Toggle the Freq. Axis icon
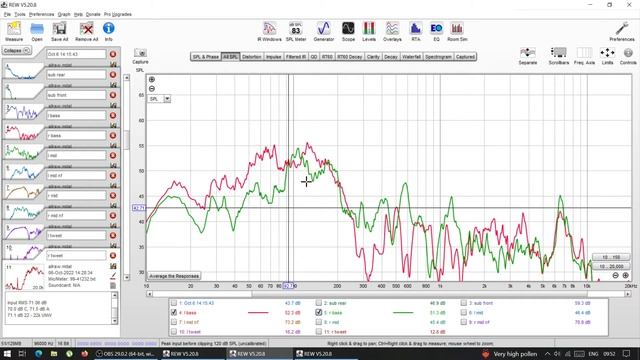Screen dimensions: 640x360 click(584, 56)
